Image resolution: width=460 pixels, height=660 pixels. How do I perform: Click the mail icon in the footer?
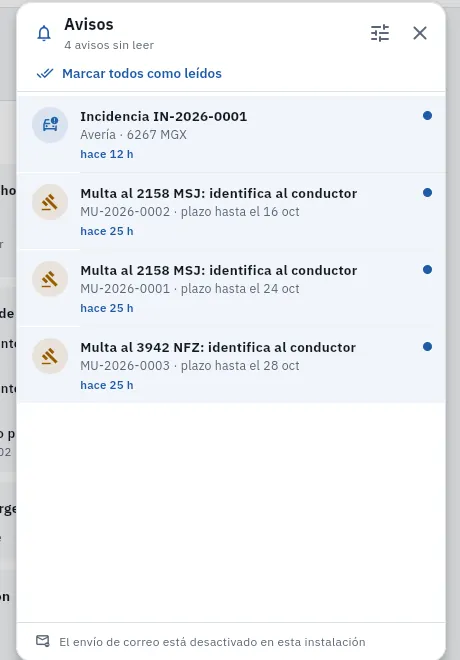tap(43, 641)
